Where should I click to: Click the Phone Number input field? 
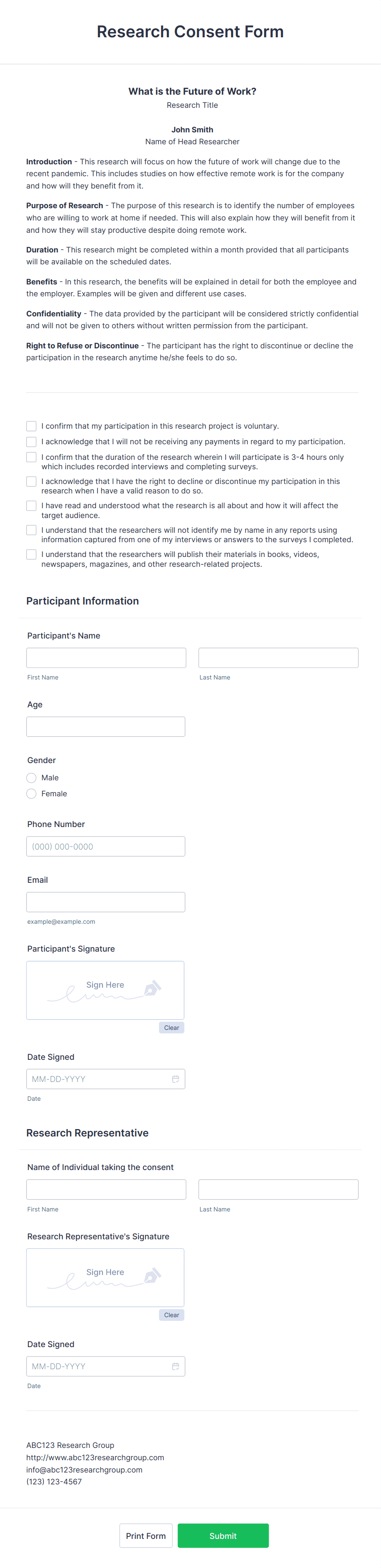click(x=106, y=846)
